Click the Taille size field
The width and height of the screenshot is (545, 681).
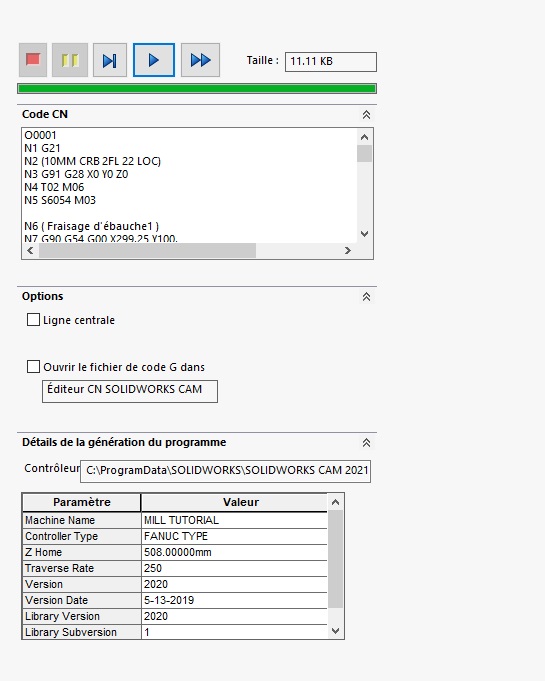pyautogui.click(x=331, y=62)
